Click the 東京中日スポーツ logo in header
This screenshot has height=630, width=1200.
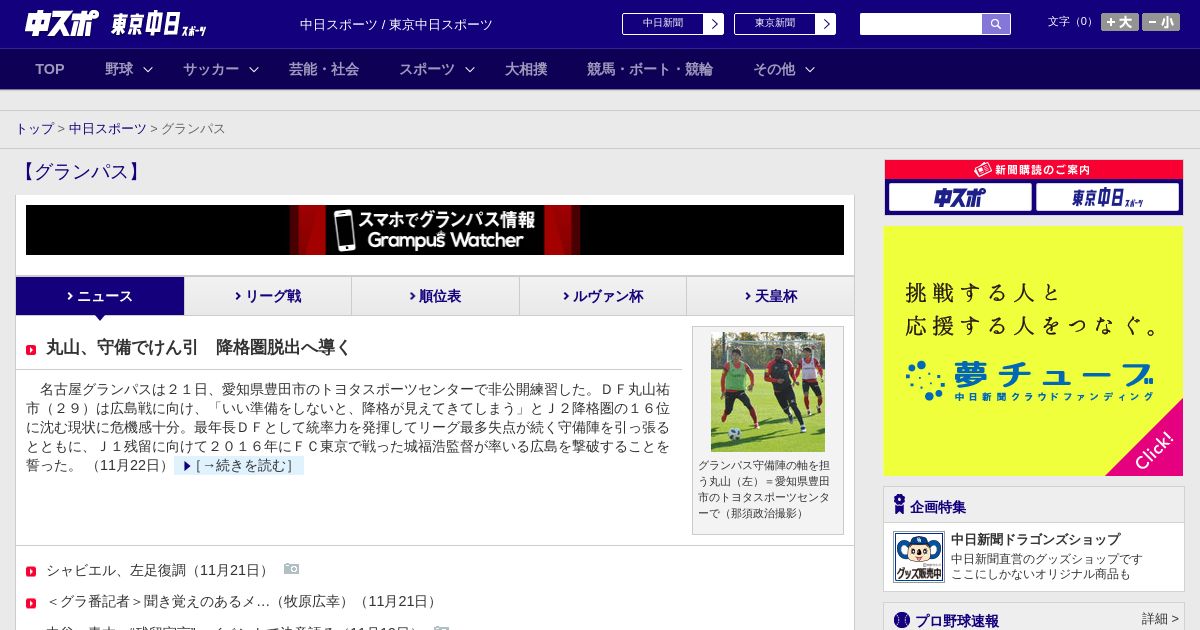point(159,24)
